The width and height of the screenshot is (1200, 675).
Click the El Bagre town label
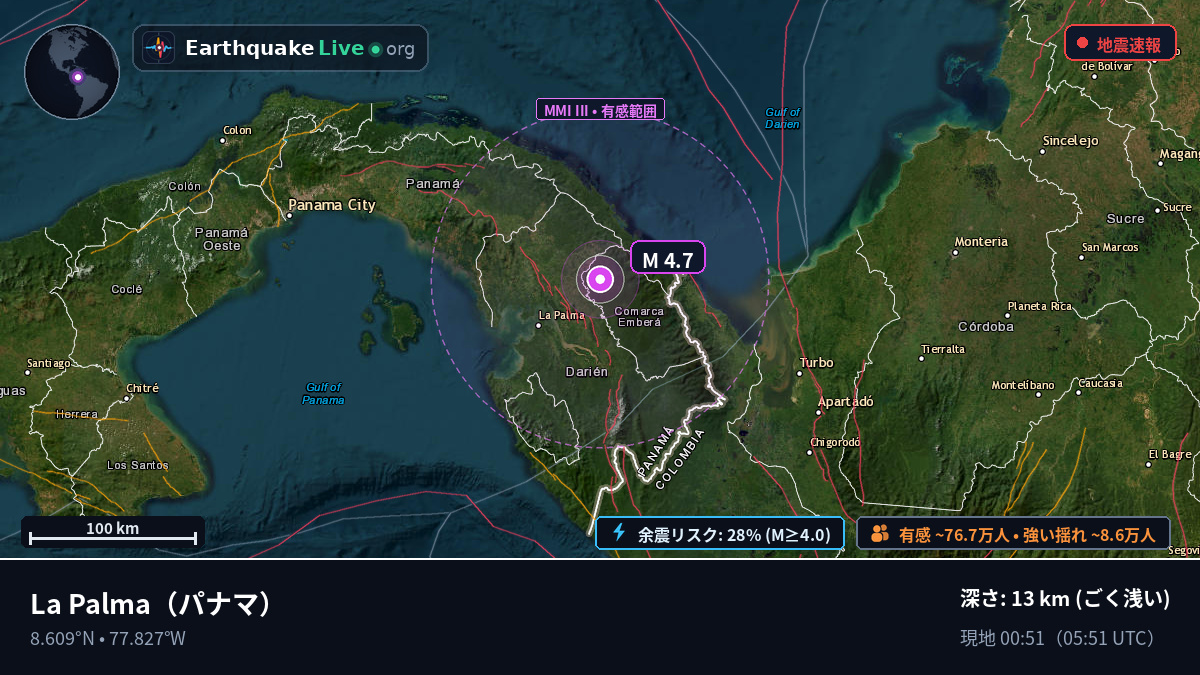[x=1170, y=454]
